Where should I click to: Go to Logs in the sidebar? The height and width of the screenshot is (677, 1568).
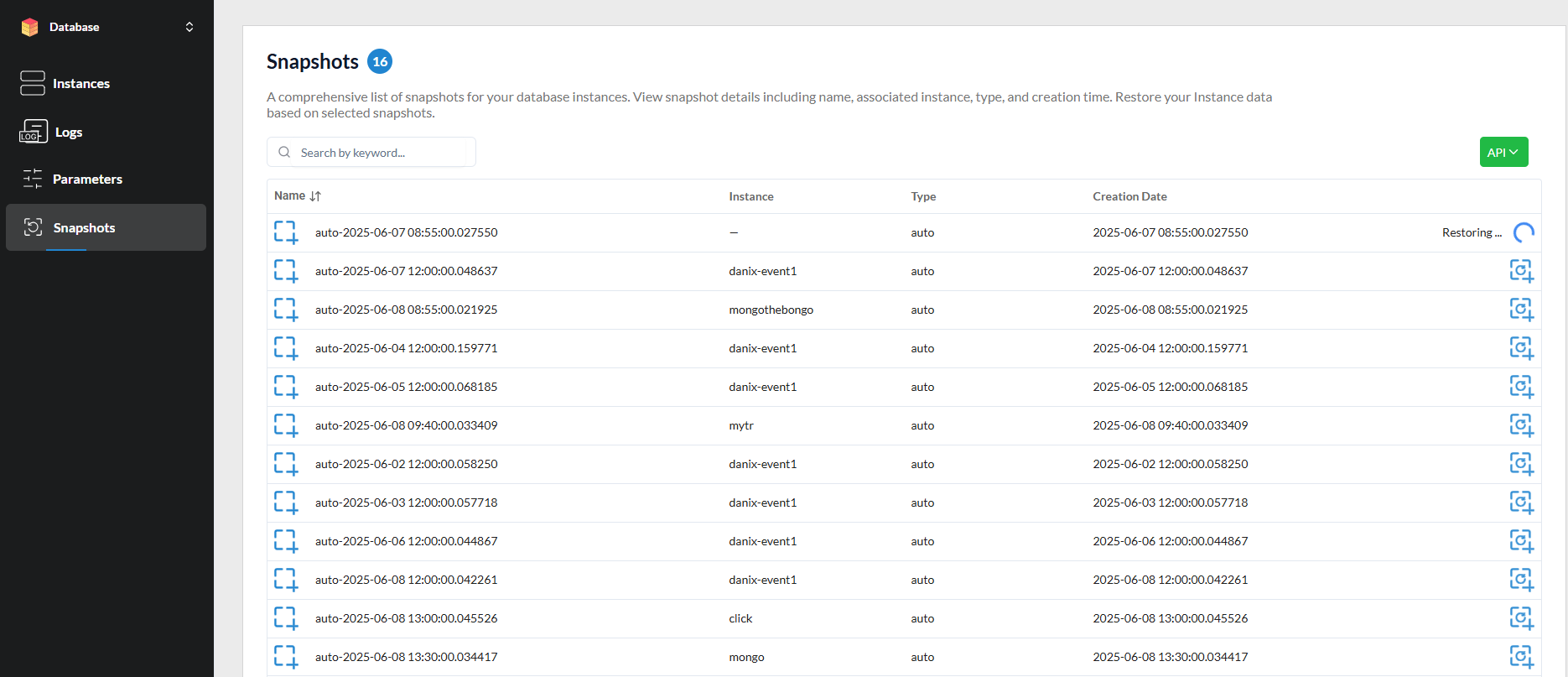coord(68,133)
